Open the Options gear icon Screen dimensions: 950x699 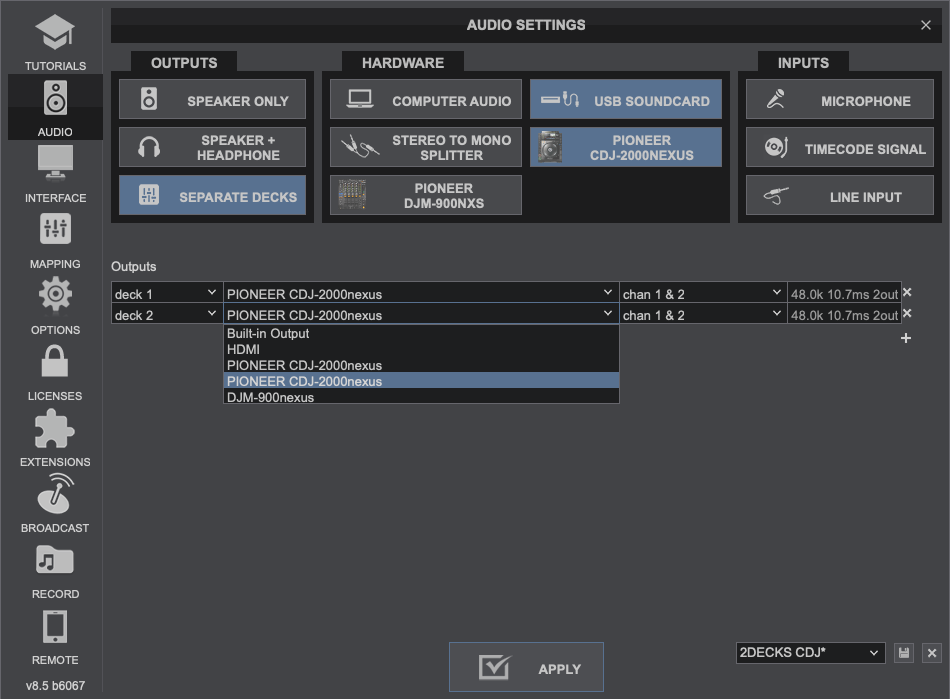click(55, 294)
